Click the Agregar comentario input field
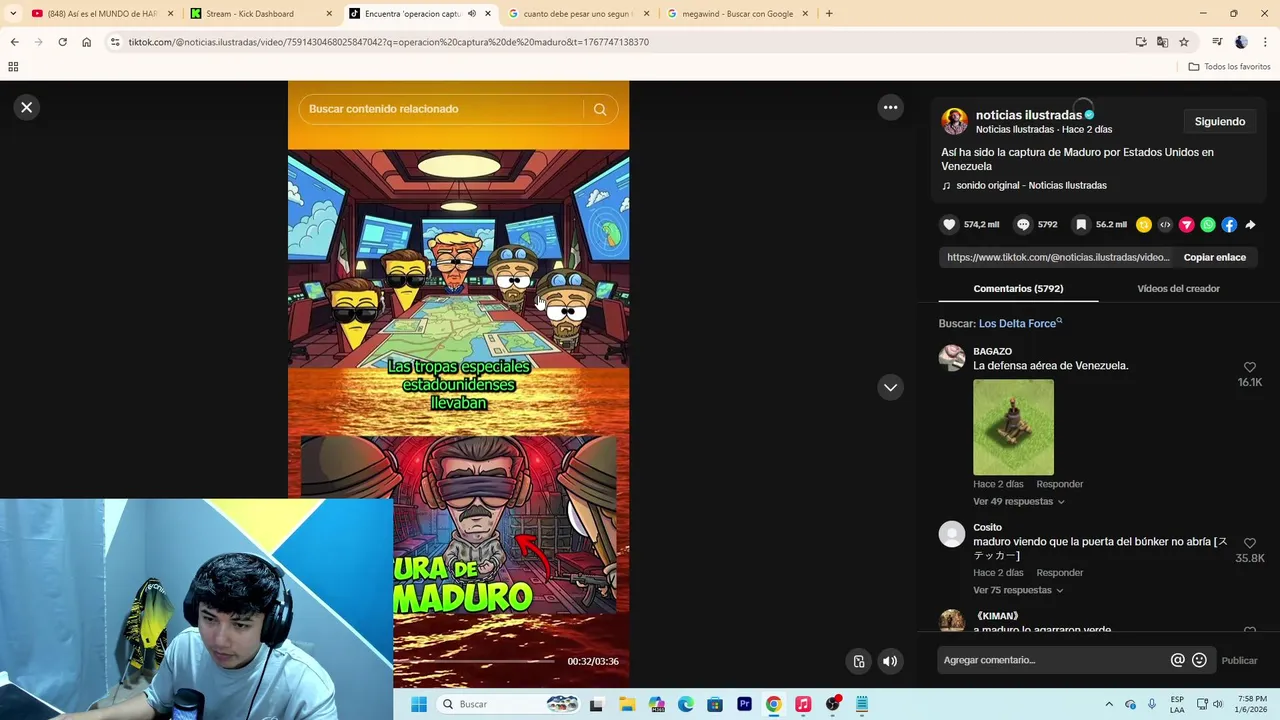 1052,660
